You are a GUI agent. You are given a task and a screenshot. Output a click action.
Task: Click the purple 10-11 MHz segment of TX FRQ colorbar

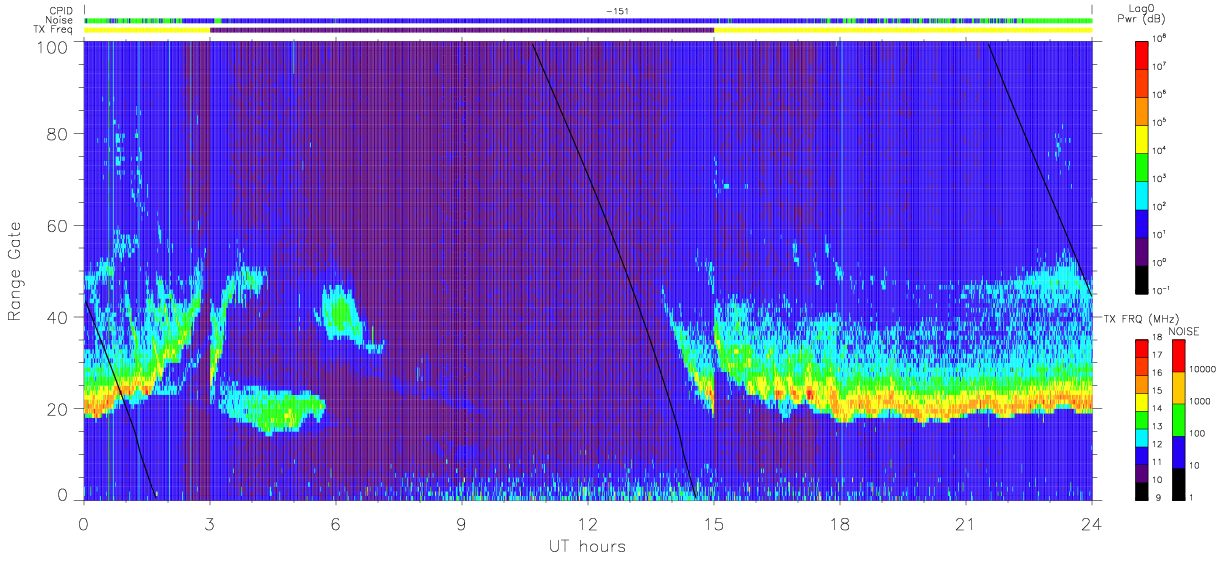point(1142,473)
